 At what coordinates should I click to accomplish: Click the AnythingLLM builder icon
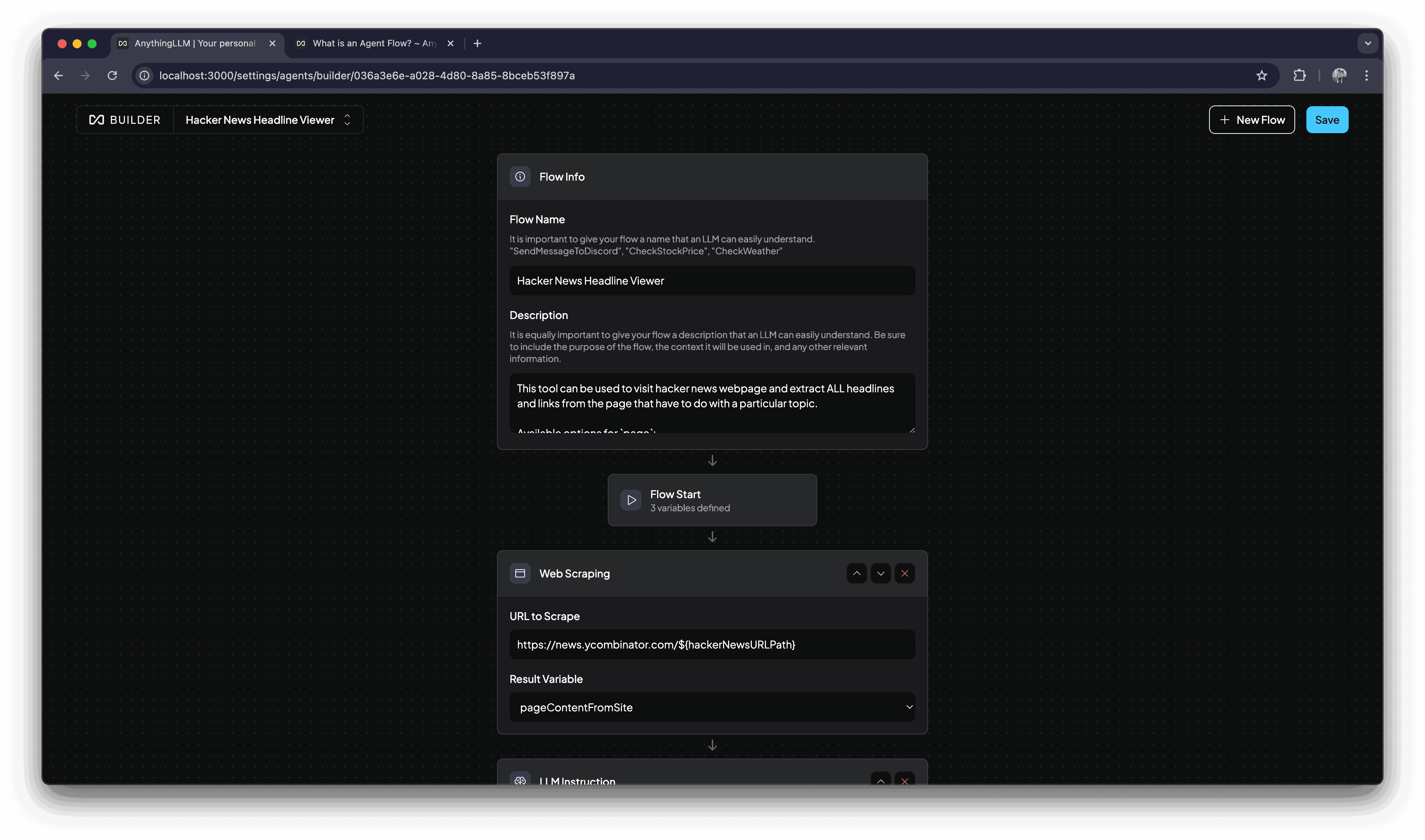97,119
